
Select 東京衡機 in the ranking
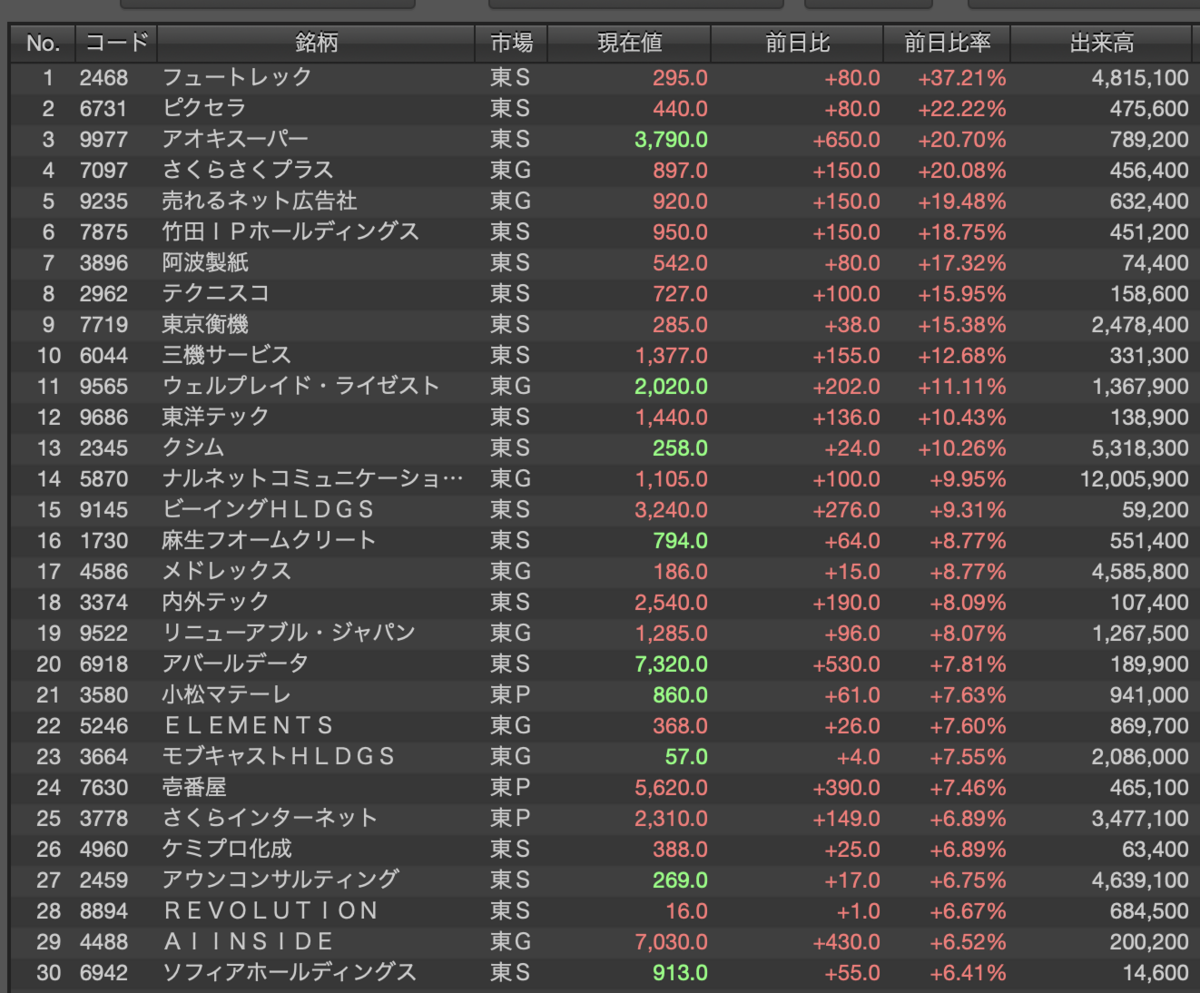(x=205, y=324)
